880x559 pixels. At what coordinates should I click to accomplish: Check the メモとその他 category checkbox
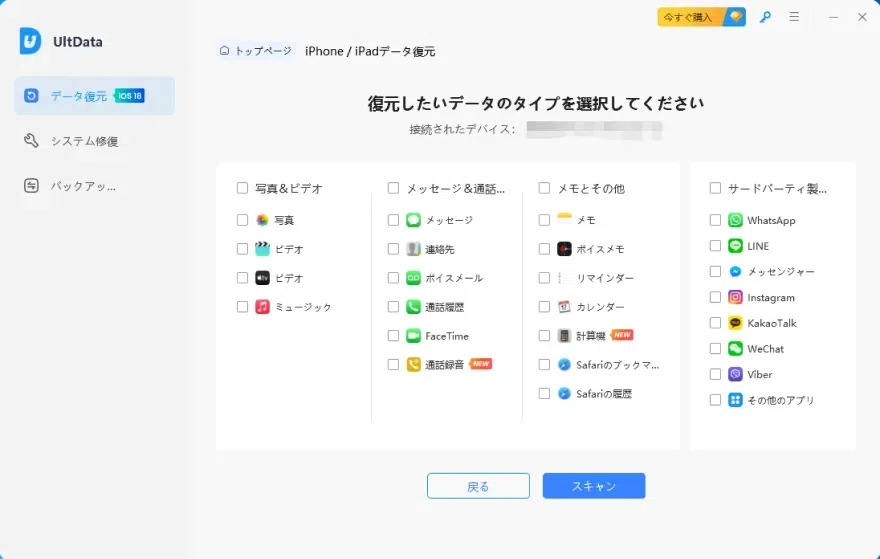coord(544,187)
